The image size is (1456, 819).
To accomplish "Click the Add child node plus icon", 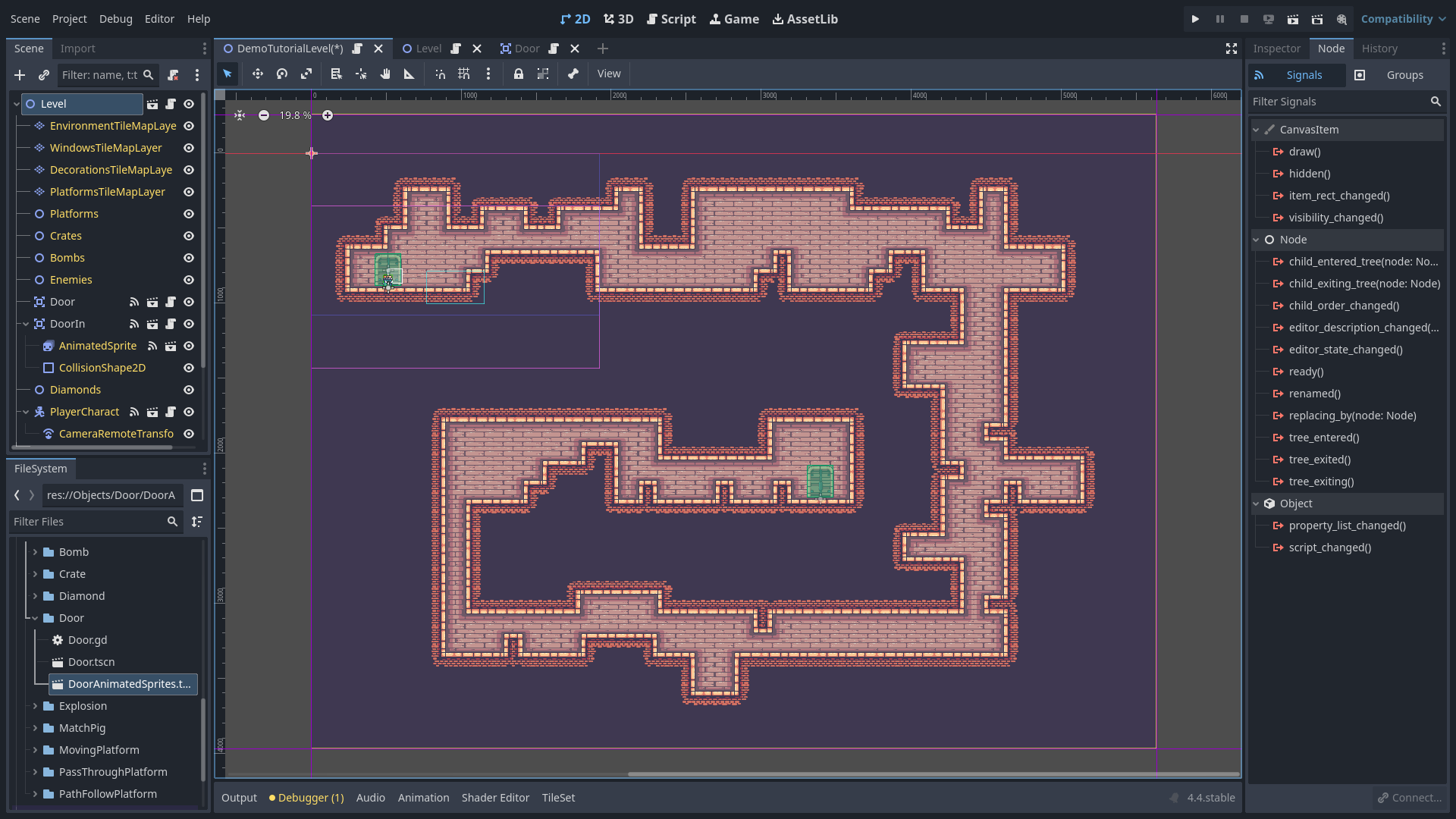I will tap(20, 75).
